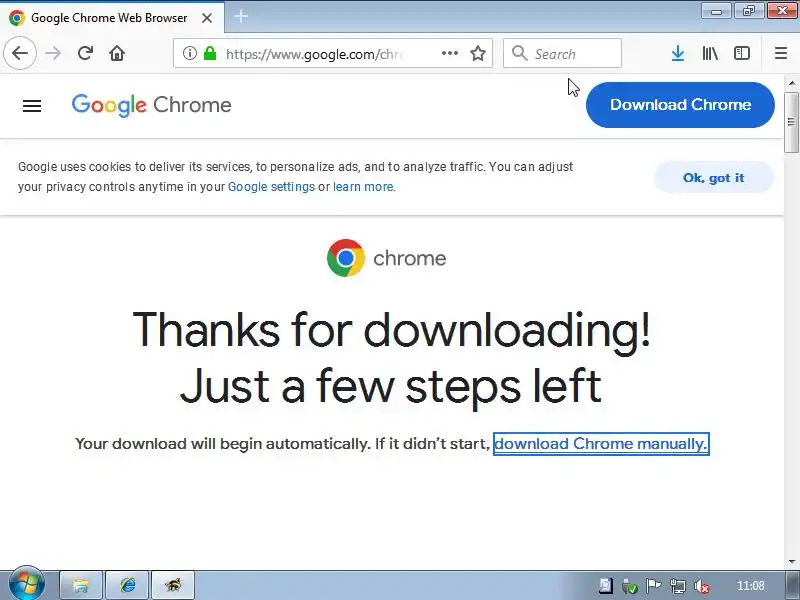Image resolution: width=800 pixels, height=600 pixels.
Task: Bookmark this page with the star icon
Action: [x=478, y=53]
